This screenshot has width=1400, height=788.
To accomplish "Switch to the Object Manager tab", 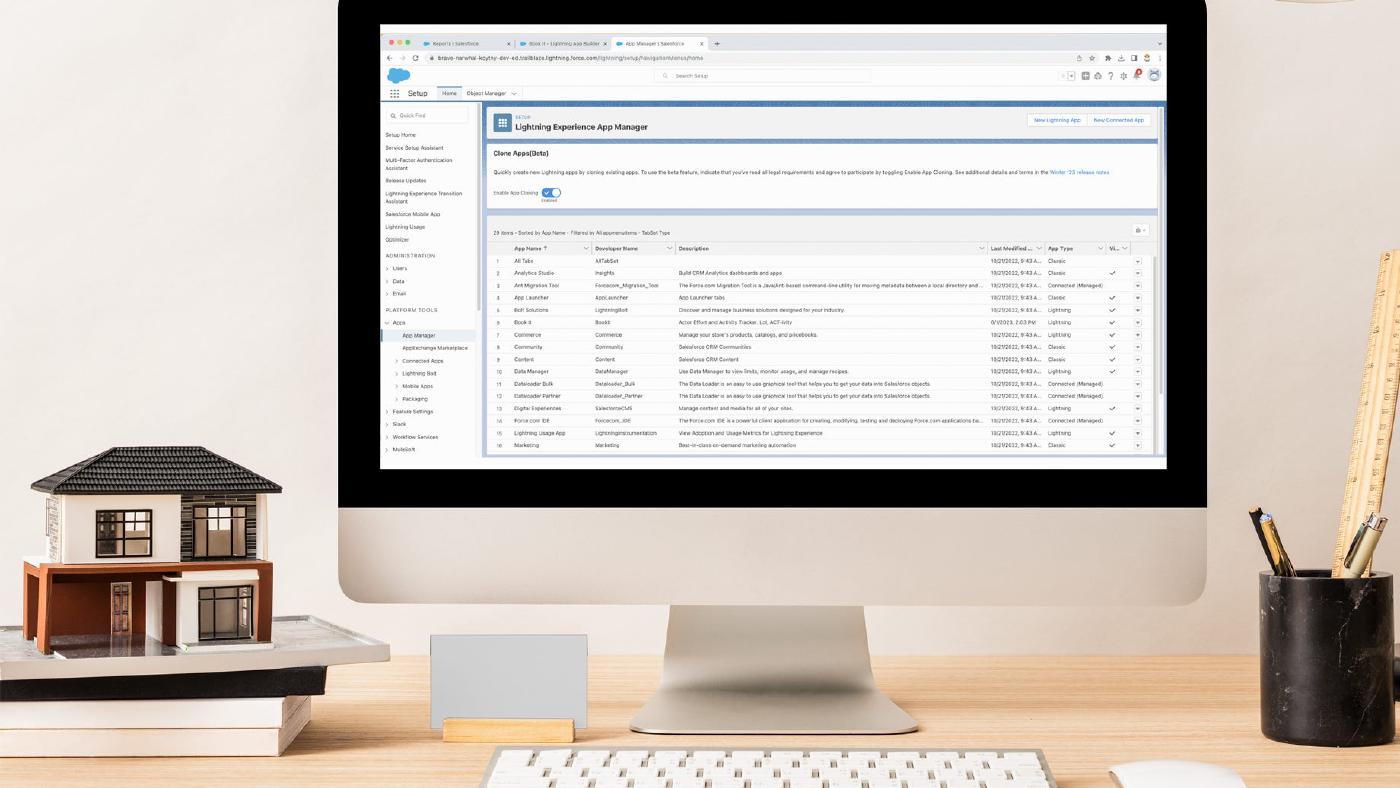I will 487,92.
